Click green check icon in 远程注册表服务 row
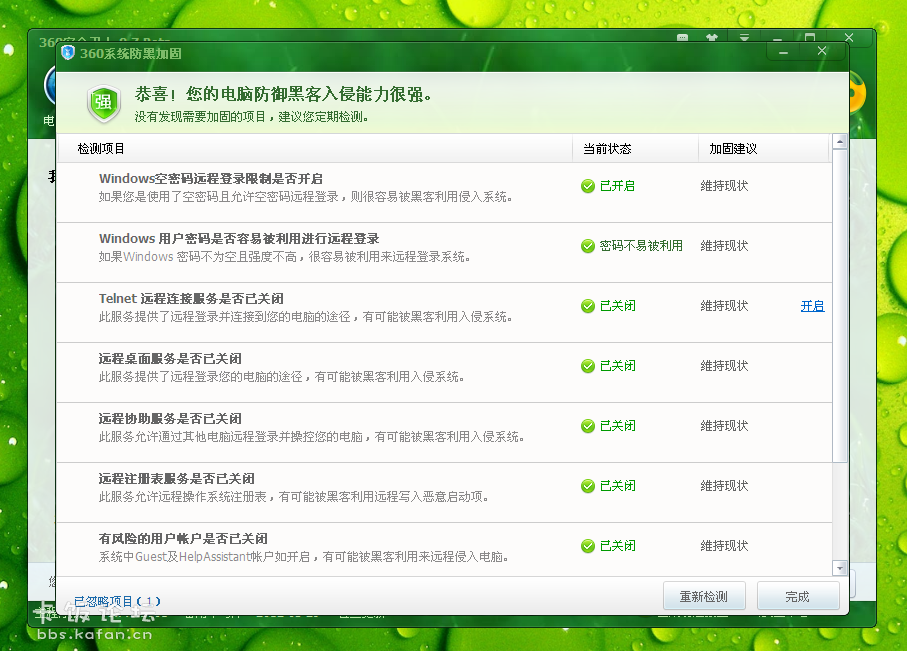This screenshot has width=907, height=651. [x=588, y=486]
